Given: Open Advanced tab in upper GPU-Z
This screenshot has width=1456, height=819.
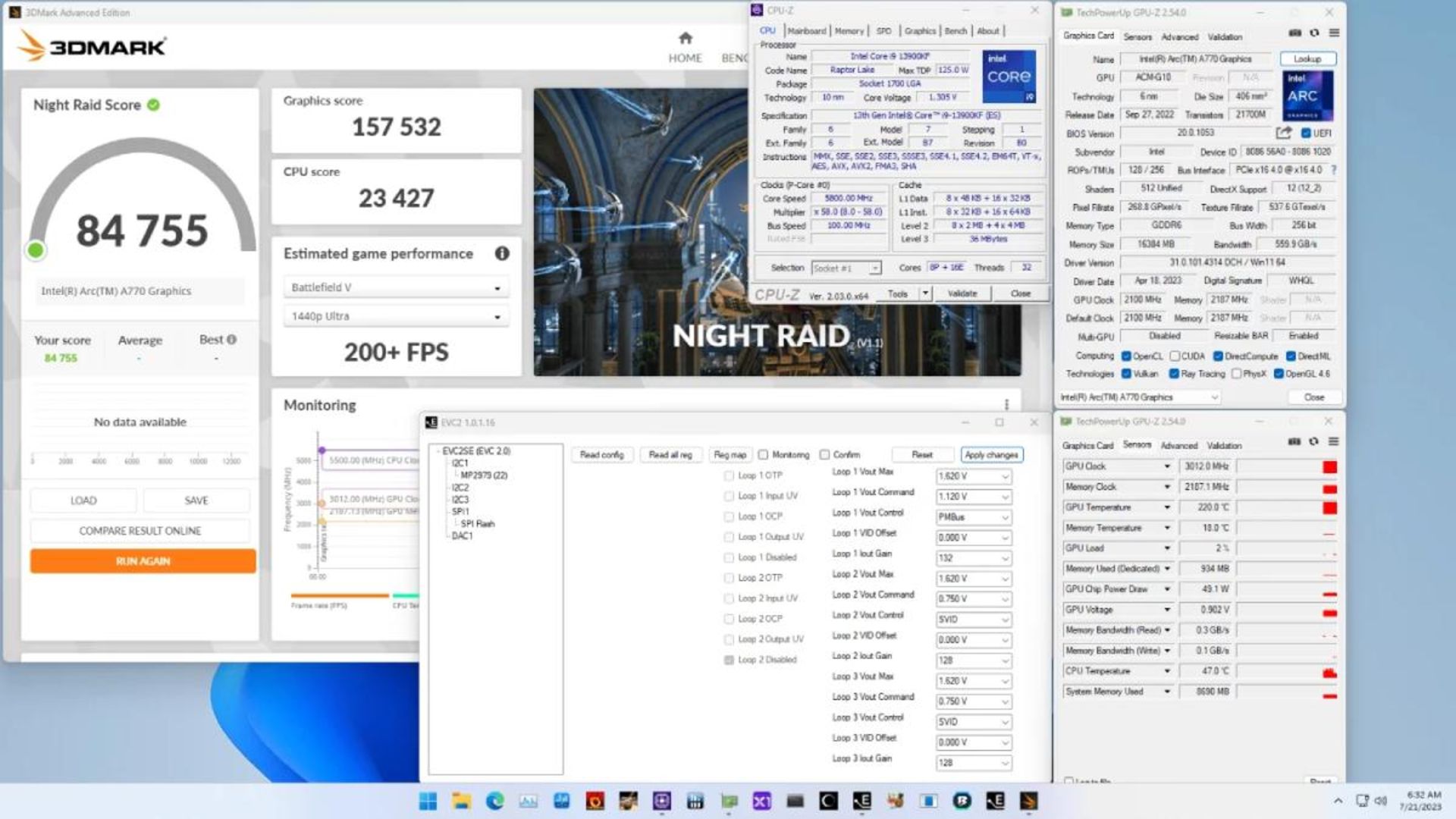Looking at the screenshot, I should click(x=1180, y=36).
